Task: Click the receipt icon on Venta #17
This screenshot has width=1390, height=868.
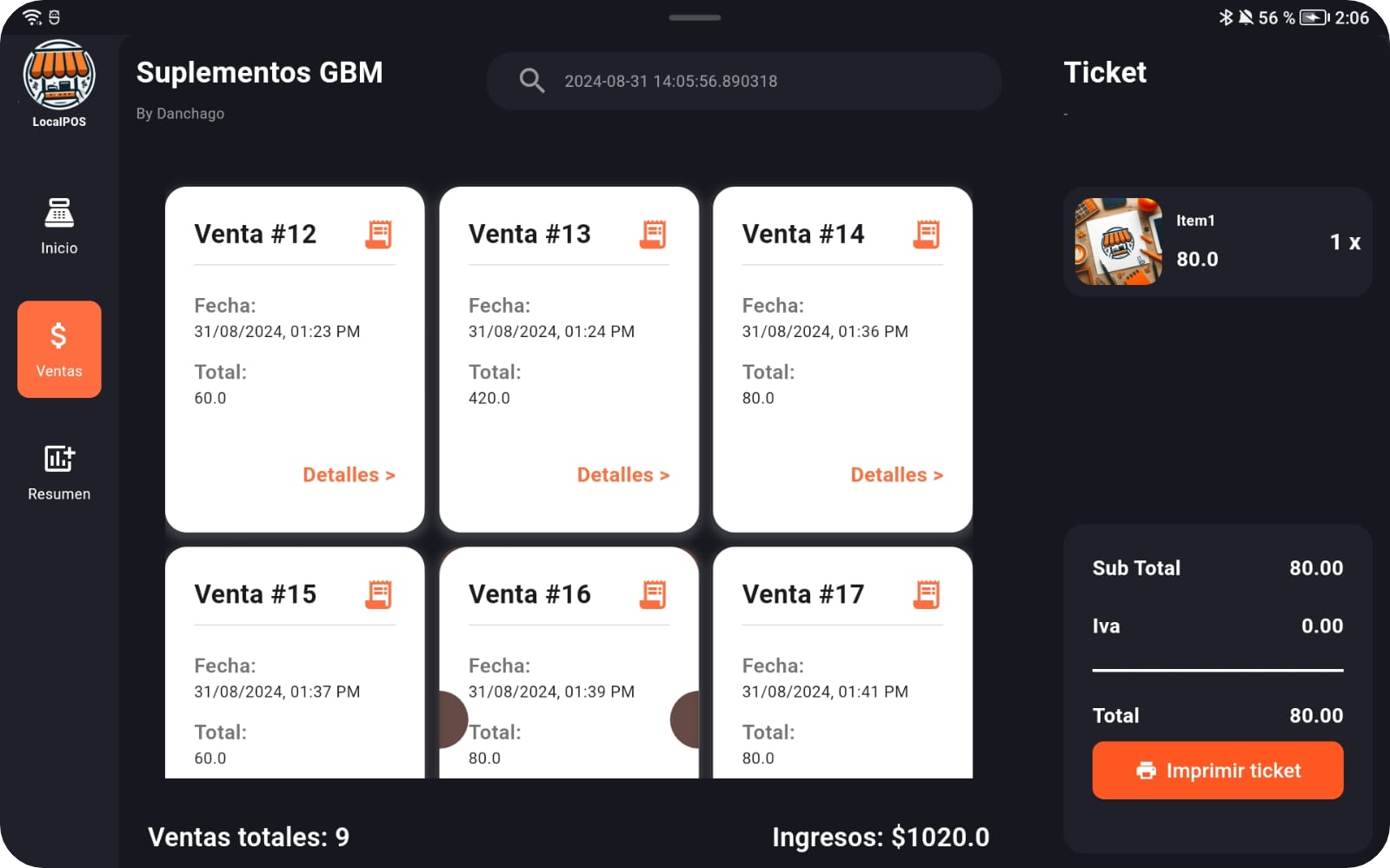Action: [x=927, y=594]
